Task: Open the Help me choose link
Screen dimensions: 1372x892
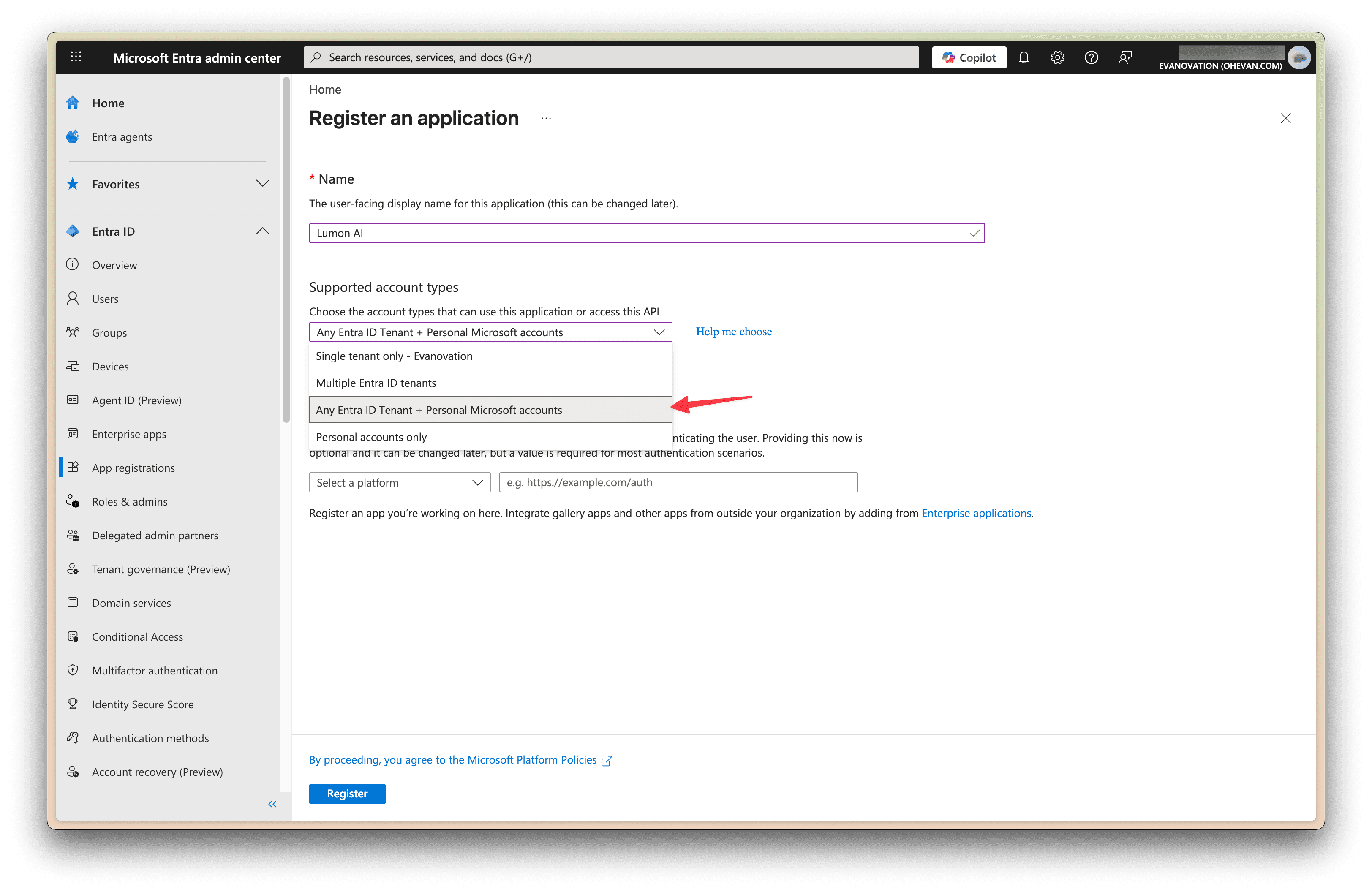Action: (x=733, y=331)
